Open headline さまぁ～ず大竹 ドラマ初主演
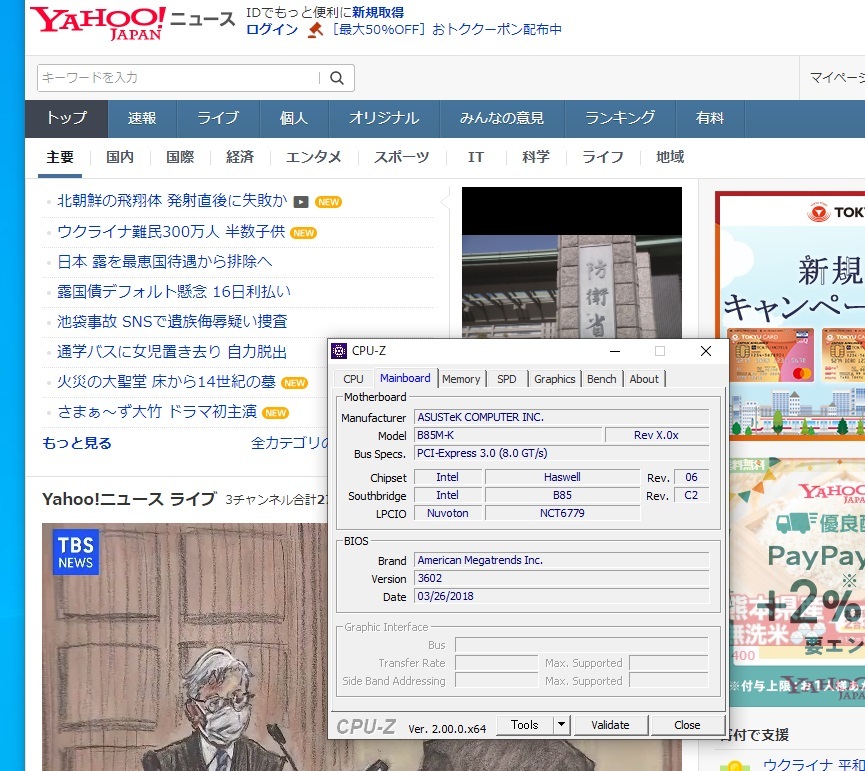The width and height of the screenshot is (865, 771). point(157,412)
